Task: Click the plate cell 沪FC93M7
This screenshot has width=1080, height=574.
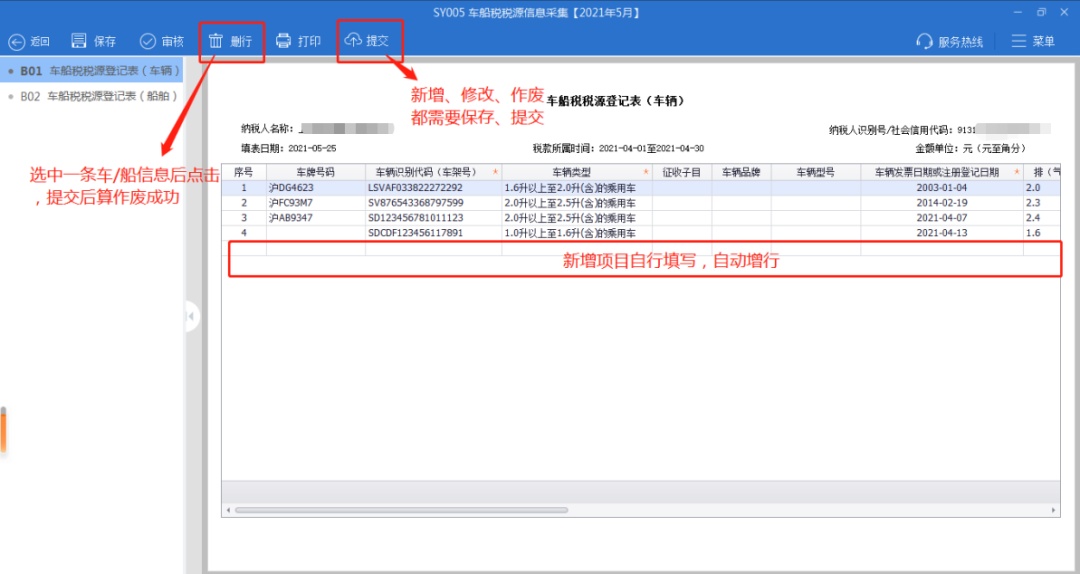Action: (291, 203)
